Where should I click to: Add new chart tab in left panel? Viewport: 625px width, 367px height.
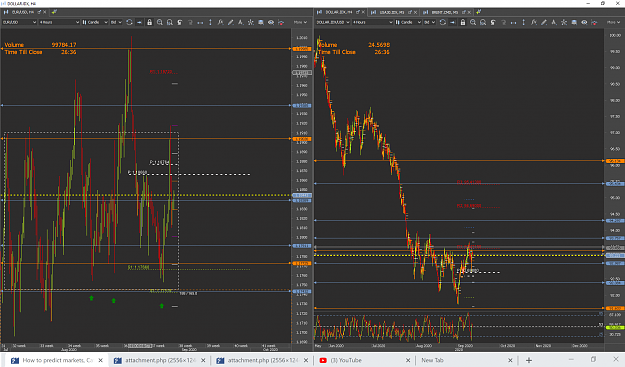click(54, 12)
